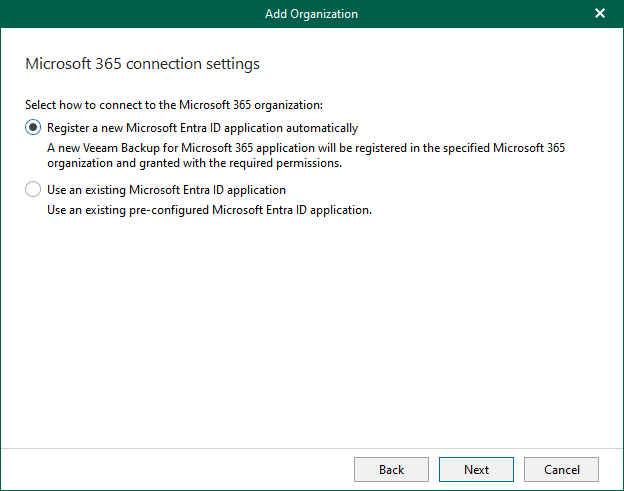Select the automatic registration radio button
624x491 pixels.
point(33,128)
